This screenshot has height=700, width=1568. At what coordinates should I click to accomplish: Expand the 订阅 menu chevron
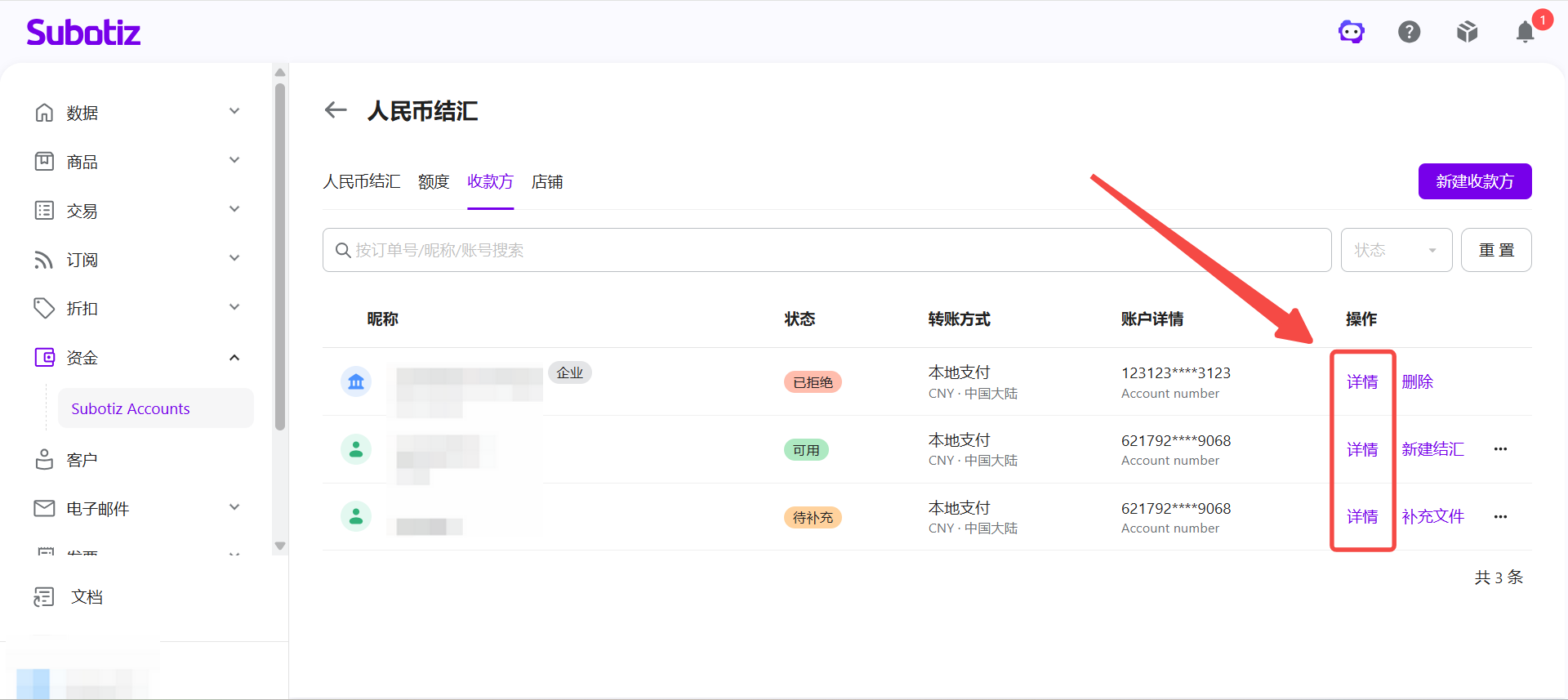click(234, 258)
